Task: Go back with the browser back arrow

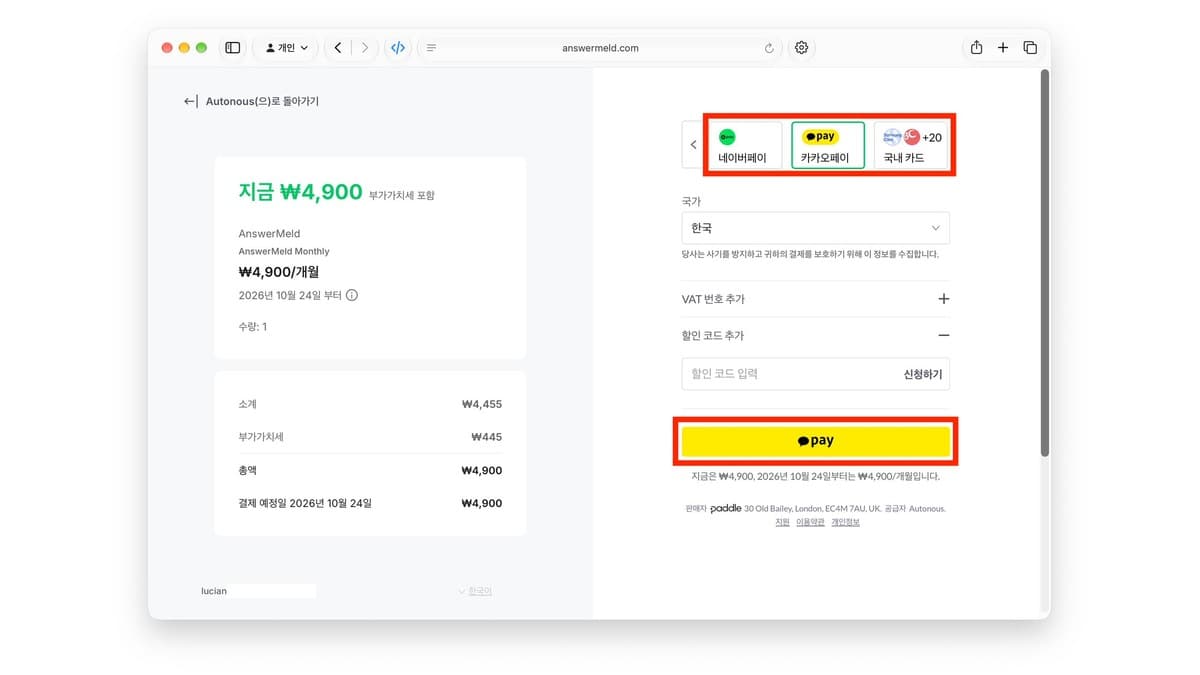Action: coord(338,47)
